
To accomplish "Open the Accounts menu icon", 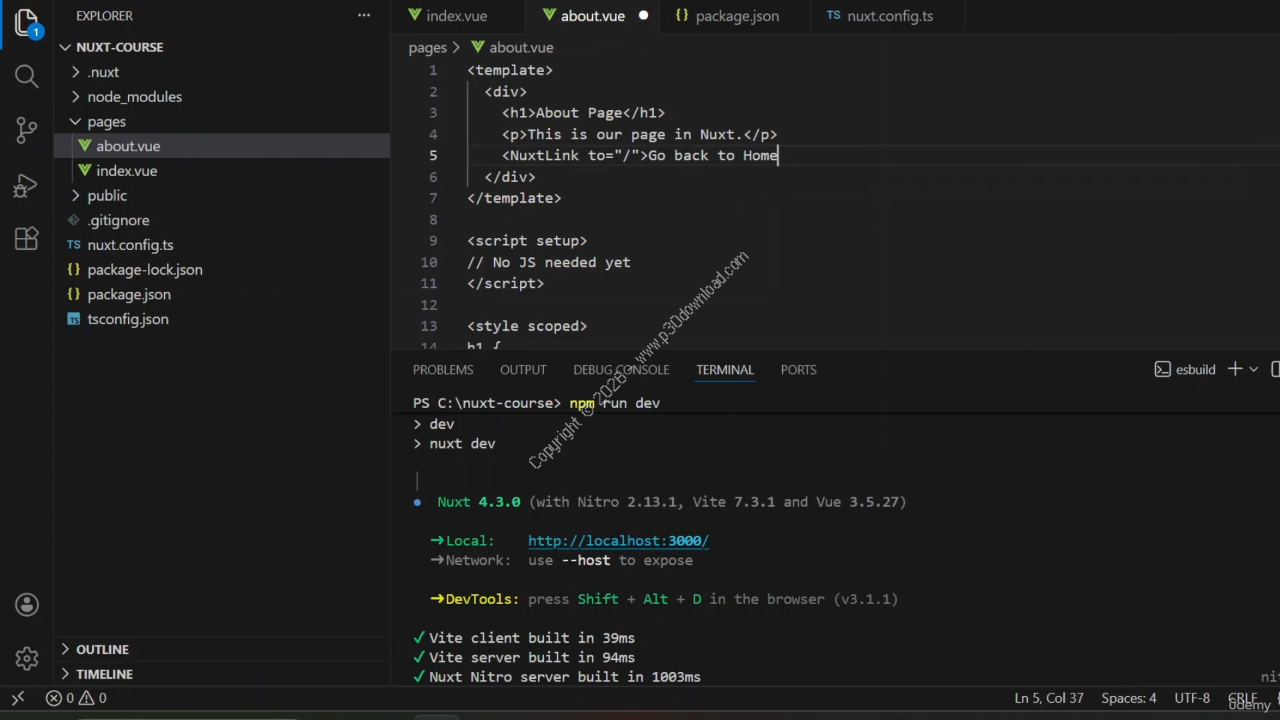I will point(27,605).
